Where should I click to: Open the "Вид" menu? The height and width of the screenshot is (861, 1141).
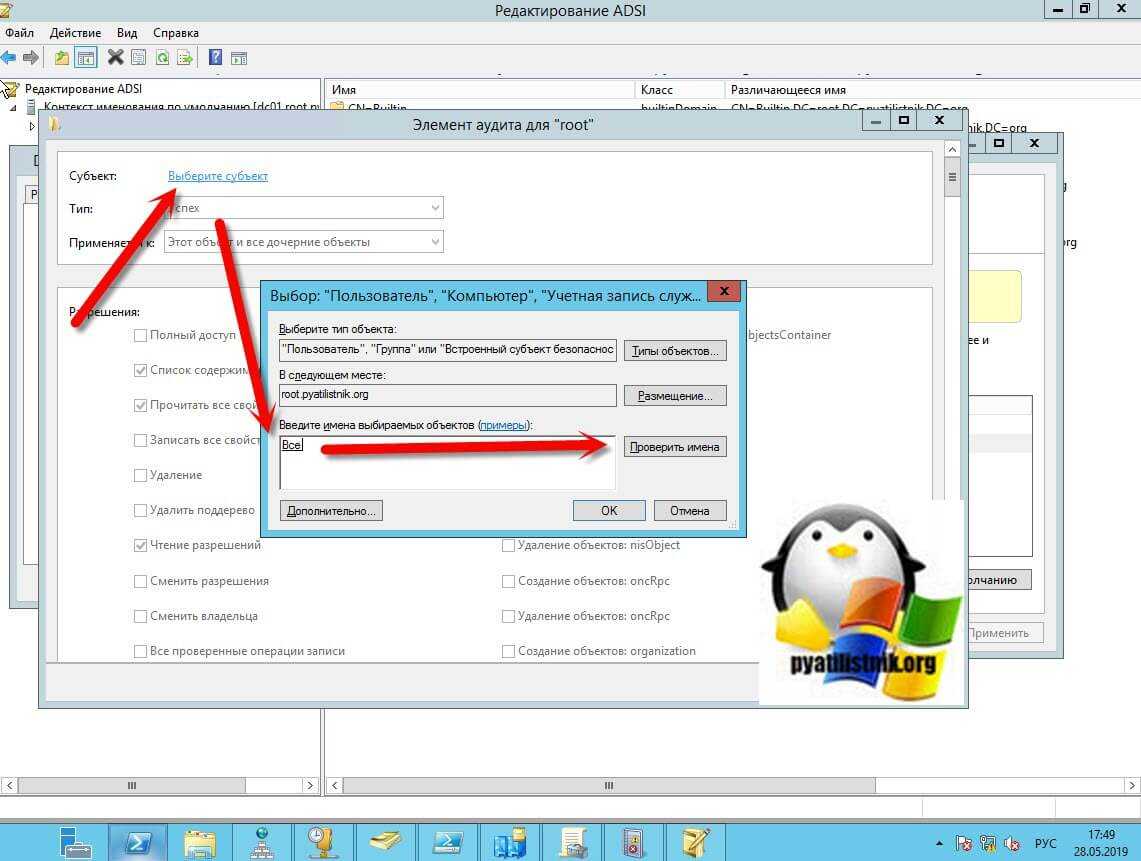(127, 33)
